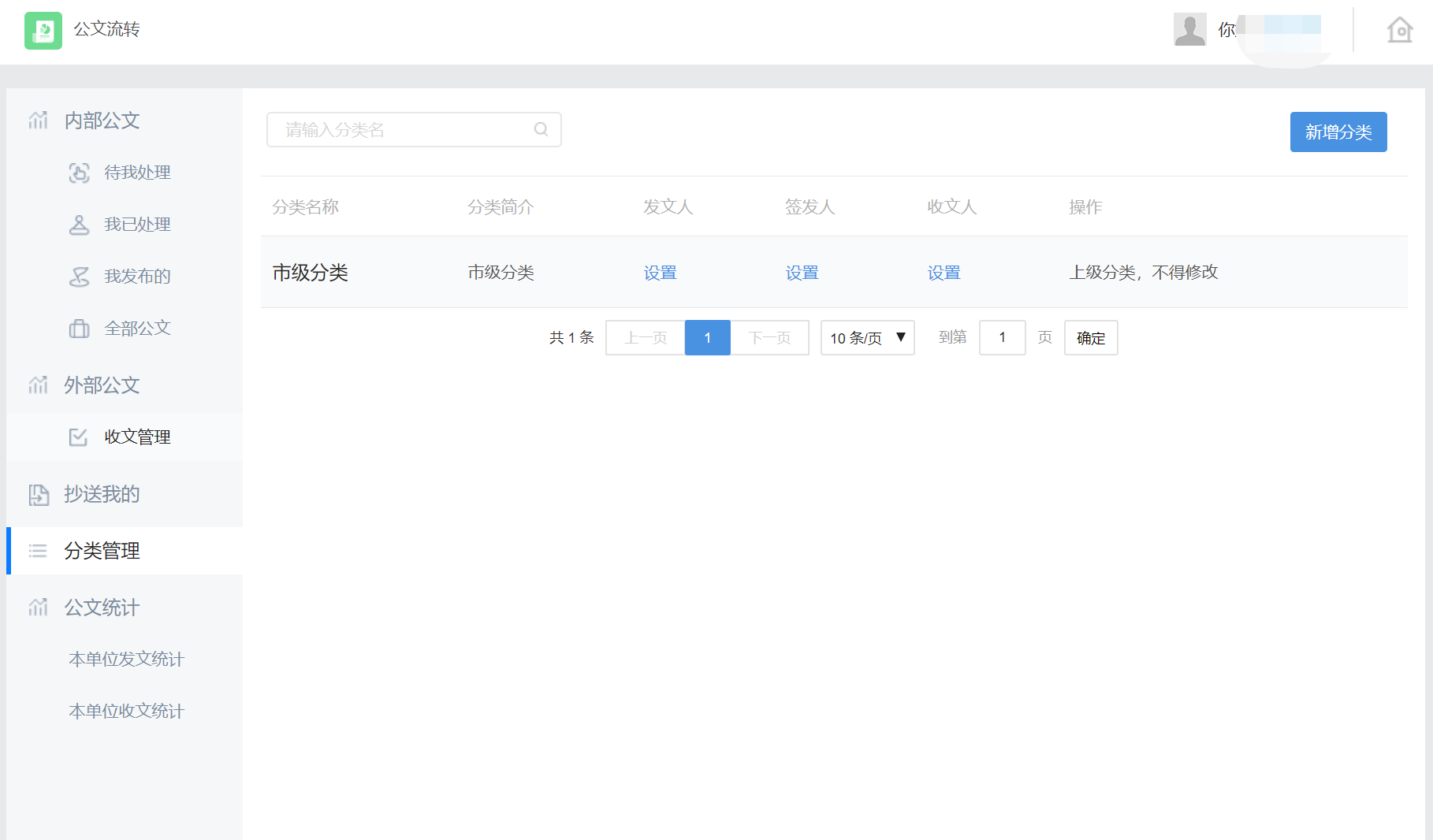Open 抄送我的 menu item
The width and height of the screenshot is (1433, 840).
[102, 494]
